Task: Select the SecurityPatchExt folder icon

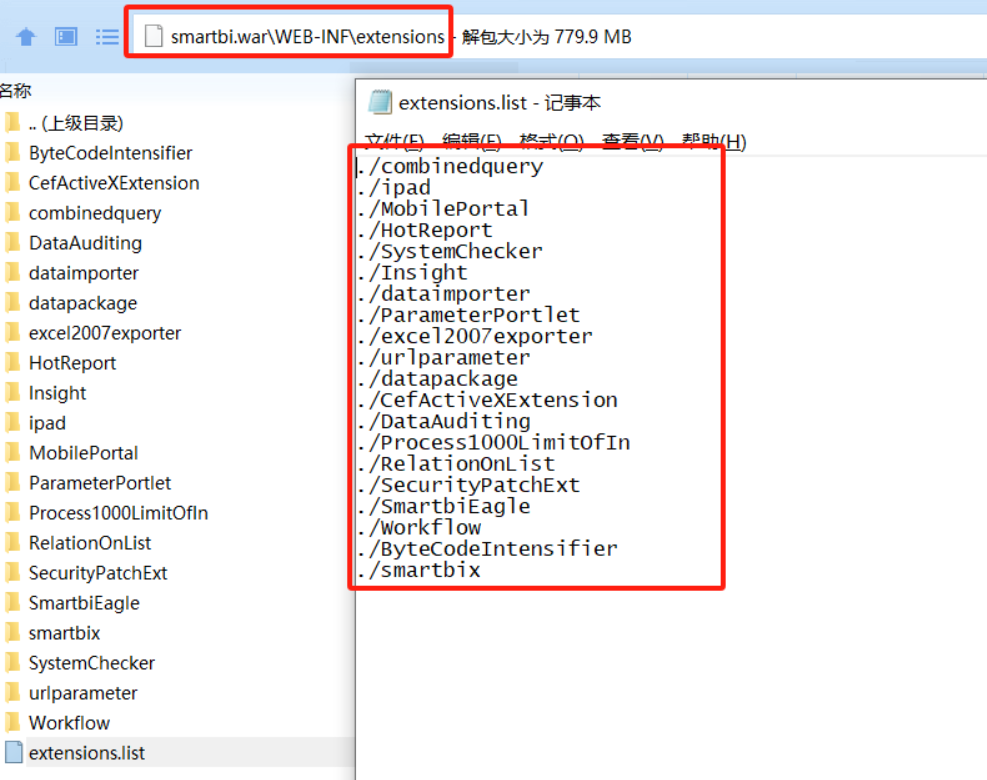Action: [11, 572]
